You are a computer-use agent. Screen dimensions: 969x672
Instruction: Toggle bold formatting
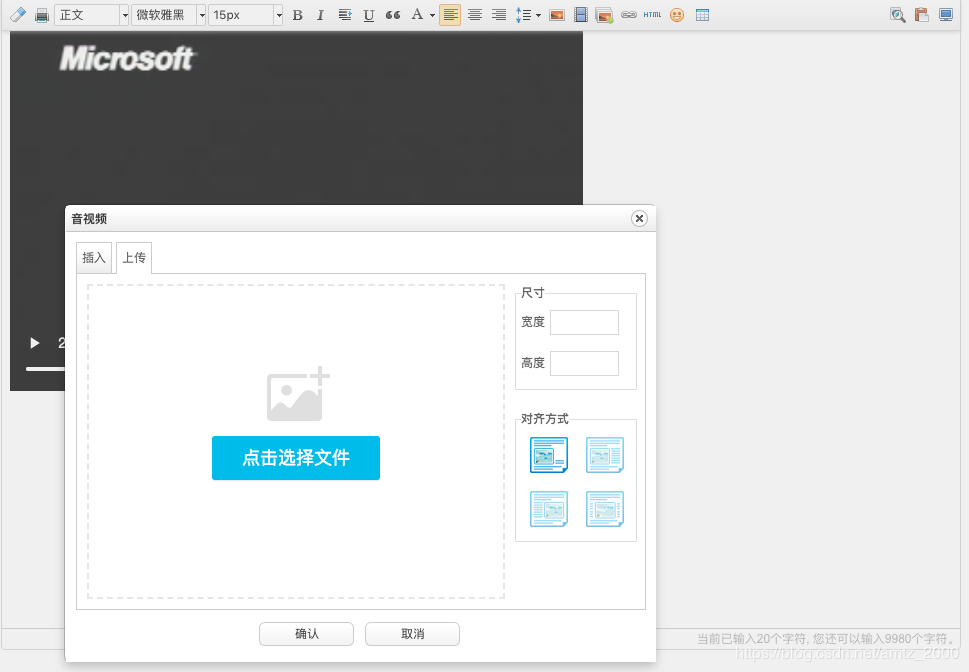(x=297, y=15)
